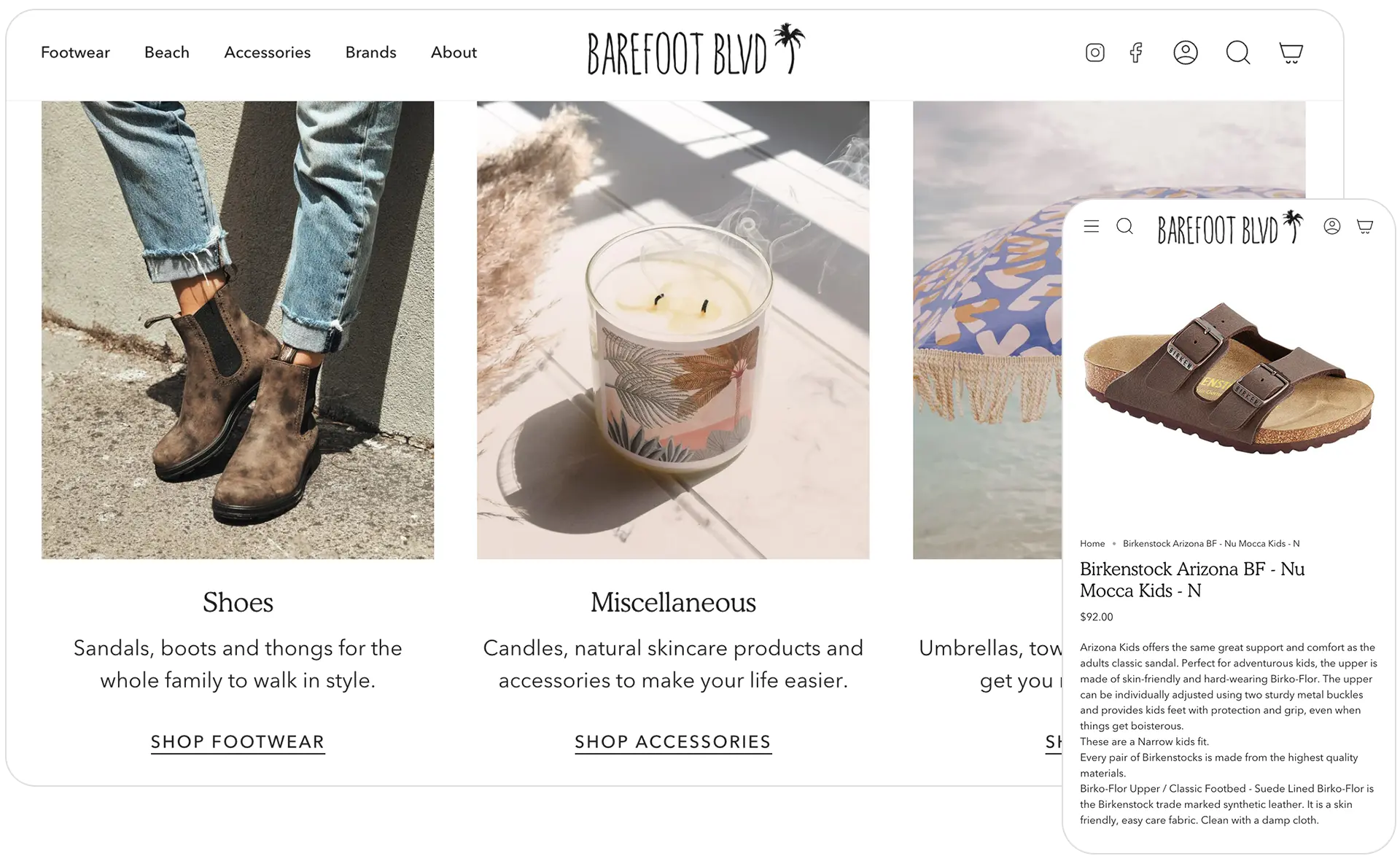1400x864 pixels.
Task: Open the Footwear menu
Action: click(x=75, y=52)
